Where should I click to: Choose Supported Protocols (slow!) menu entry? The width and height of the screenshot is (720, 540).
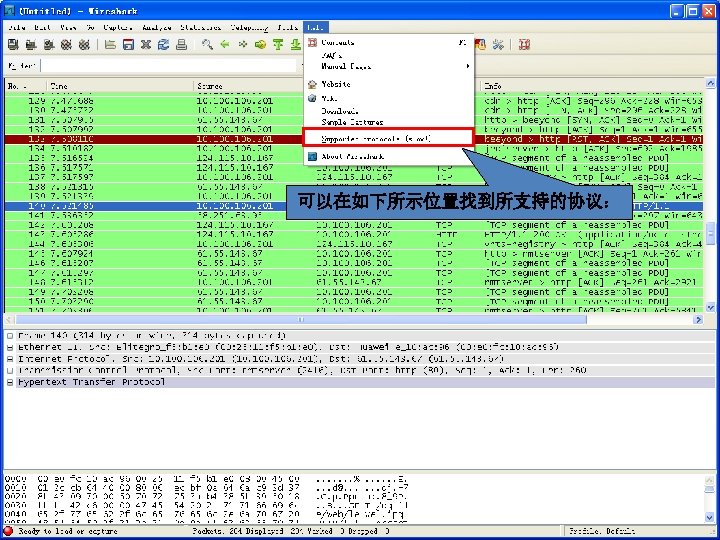pos(388,138)
